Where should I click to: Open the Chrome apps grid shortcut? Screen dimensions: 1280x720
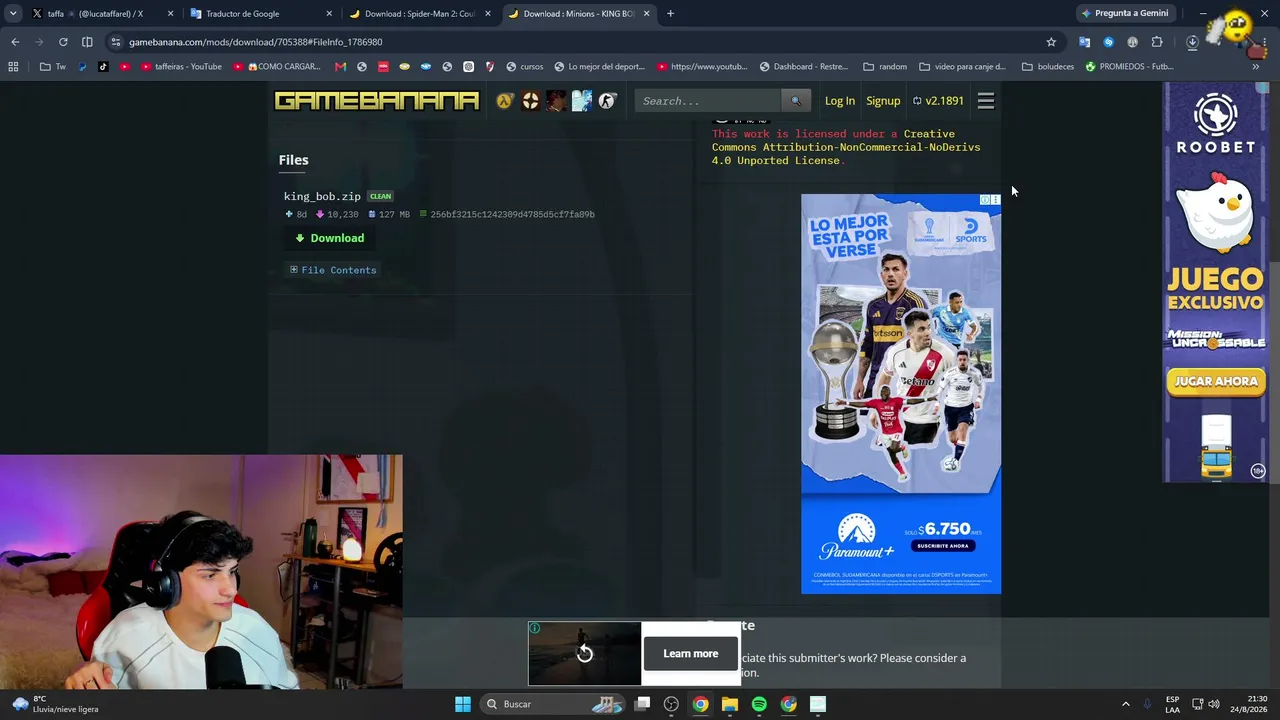tap(13, 67)
